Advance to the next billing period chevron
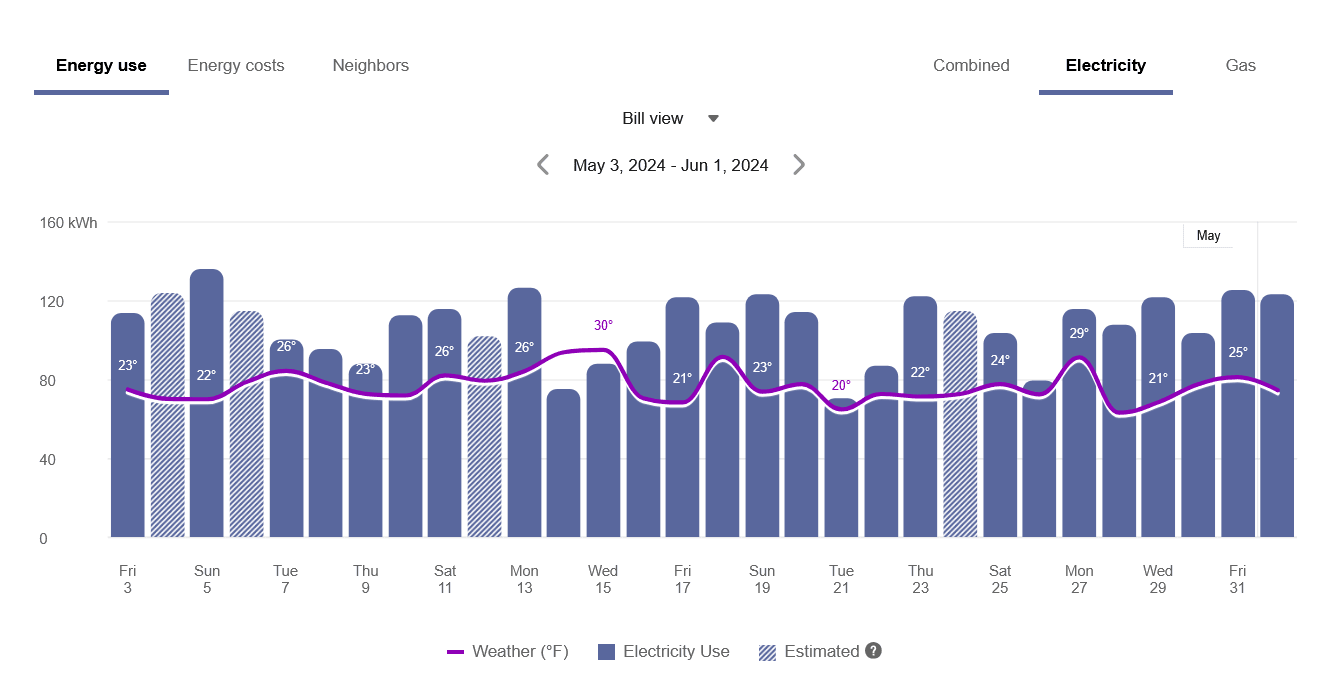Screen dimensions: 1344x693 [x=799, y=164]
